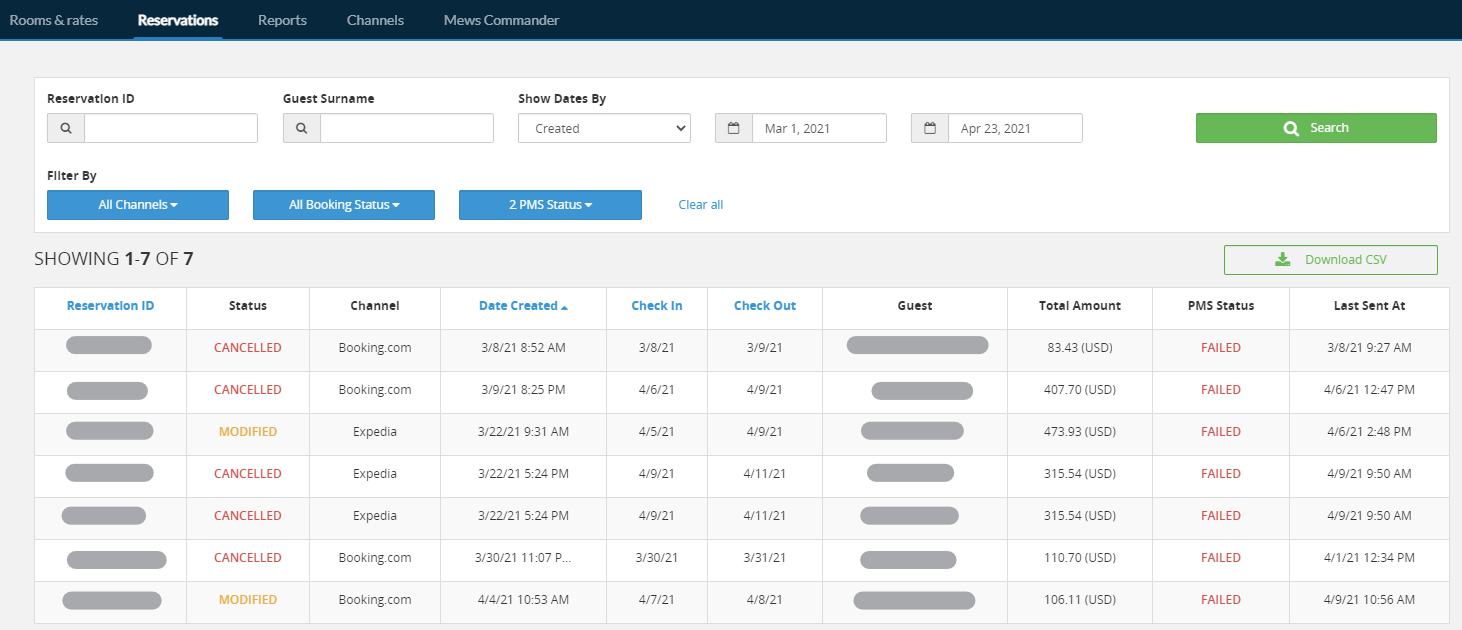This screenshot has width=1462, height=630.
Task: Click date created 3/8/21 8:52 AM
Action: click(x=524, y=348)
